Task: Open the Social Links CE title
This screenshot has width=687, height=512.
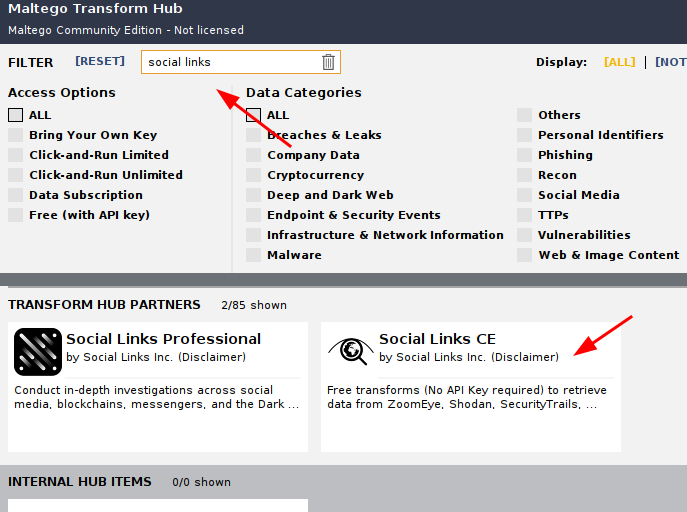Action: 437,339
